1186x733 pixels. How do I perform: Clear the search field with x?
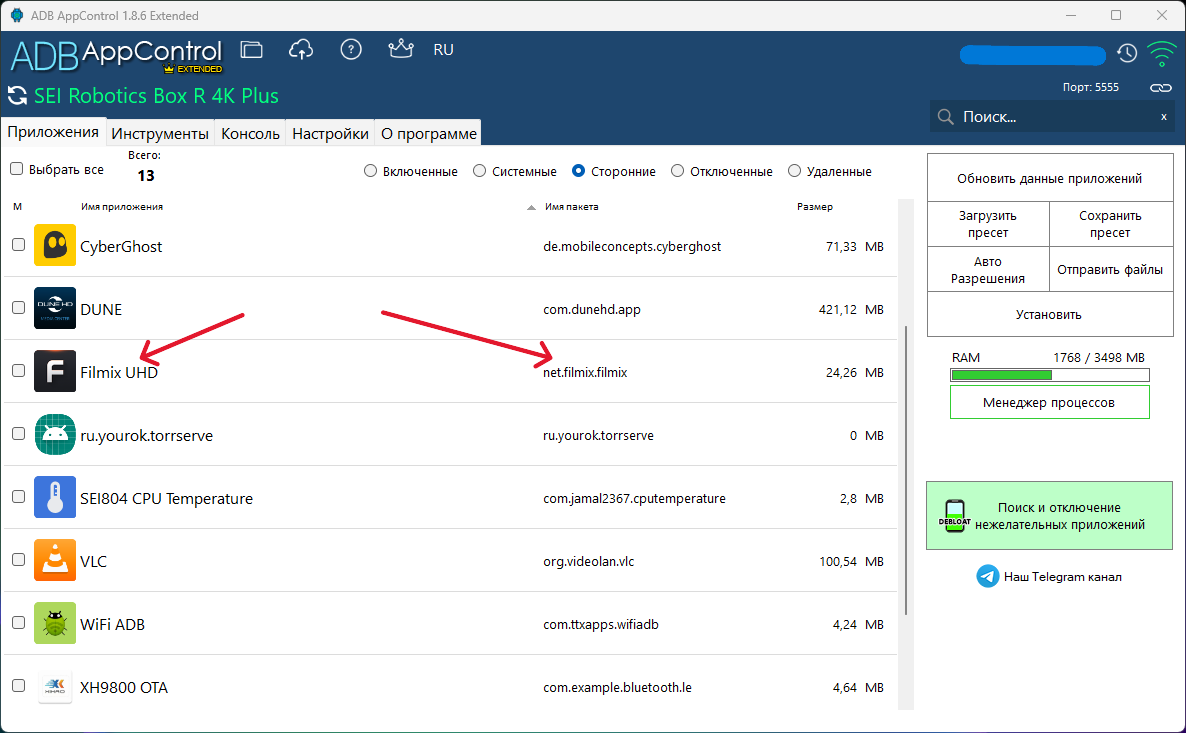click(1163, 116)
